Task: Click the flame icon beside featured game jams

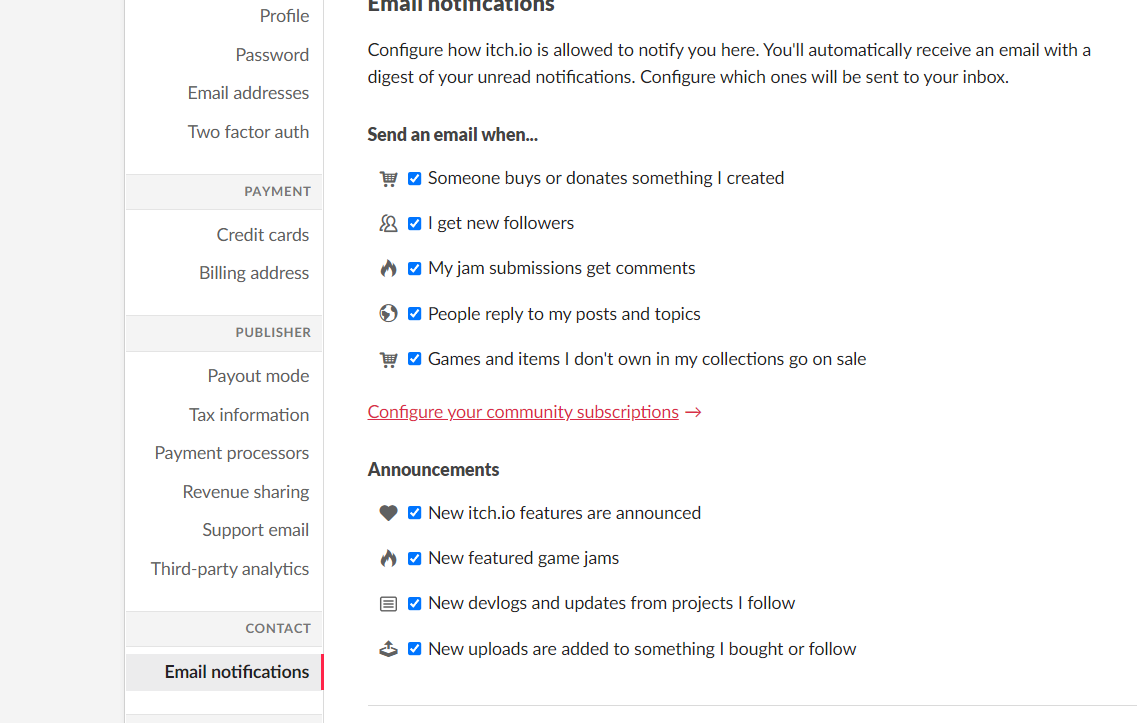Action: (389, 559)
